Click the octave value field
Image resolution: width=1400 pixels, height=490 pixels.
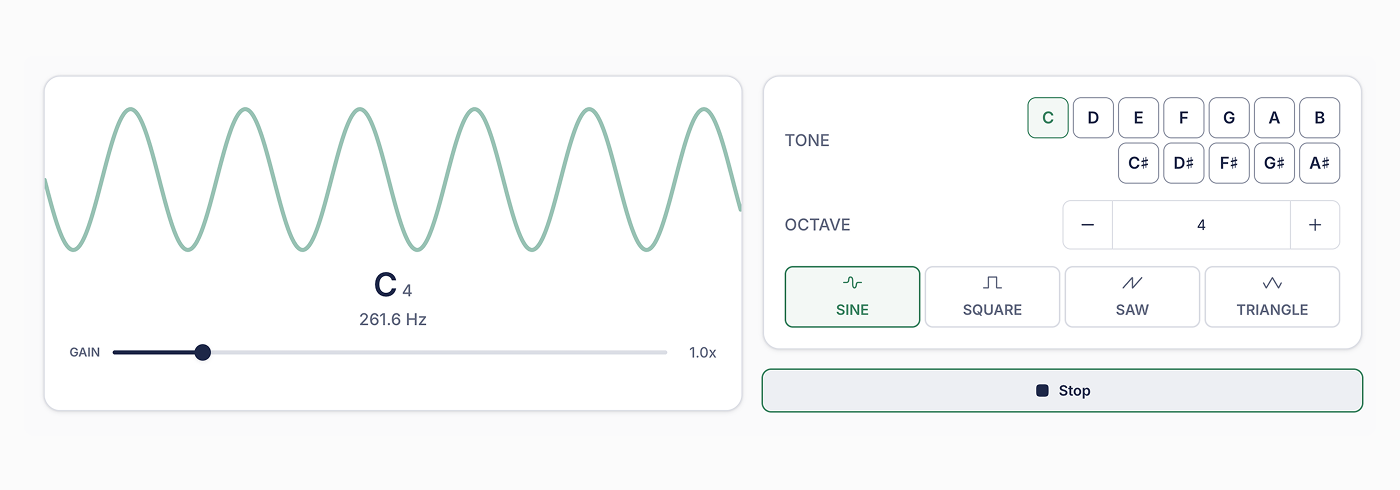click(1201, 225)
